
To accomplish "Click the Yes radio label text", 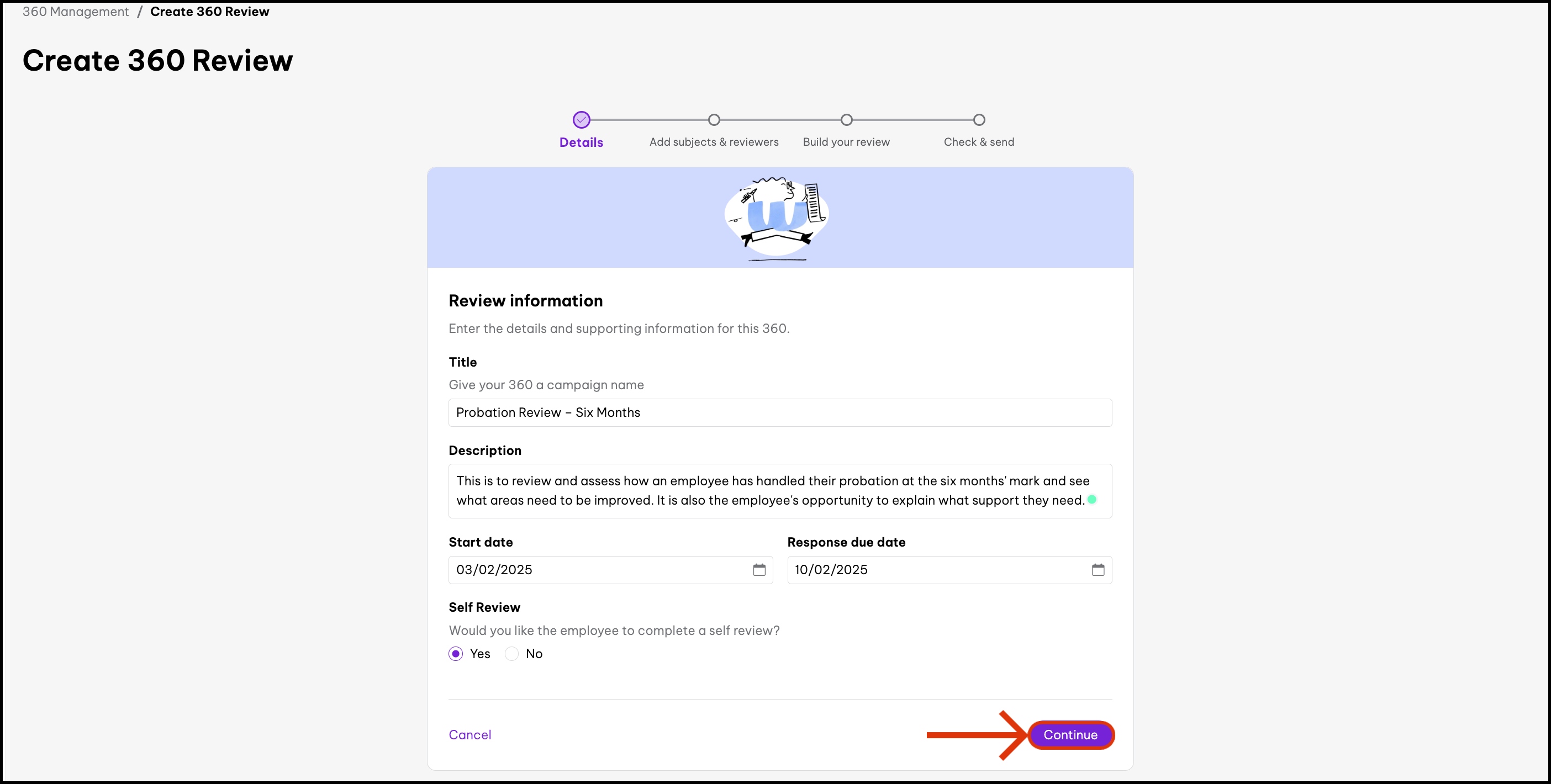I will [x=480, y=654].
